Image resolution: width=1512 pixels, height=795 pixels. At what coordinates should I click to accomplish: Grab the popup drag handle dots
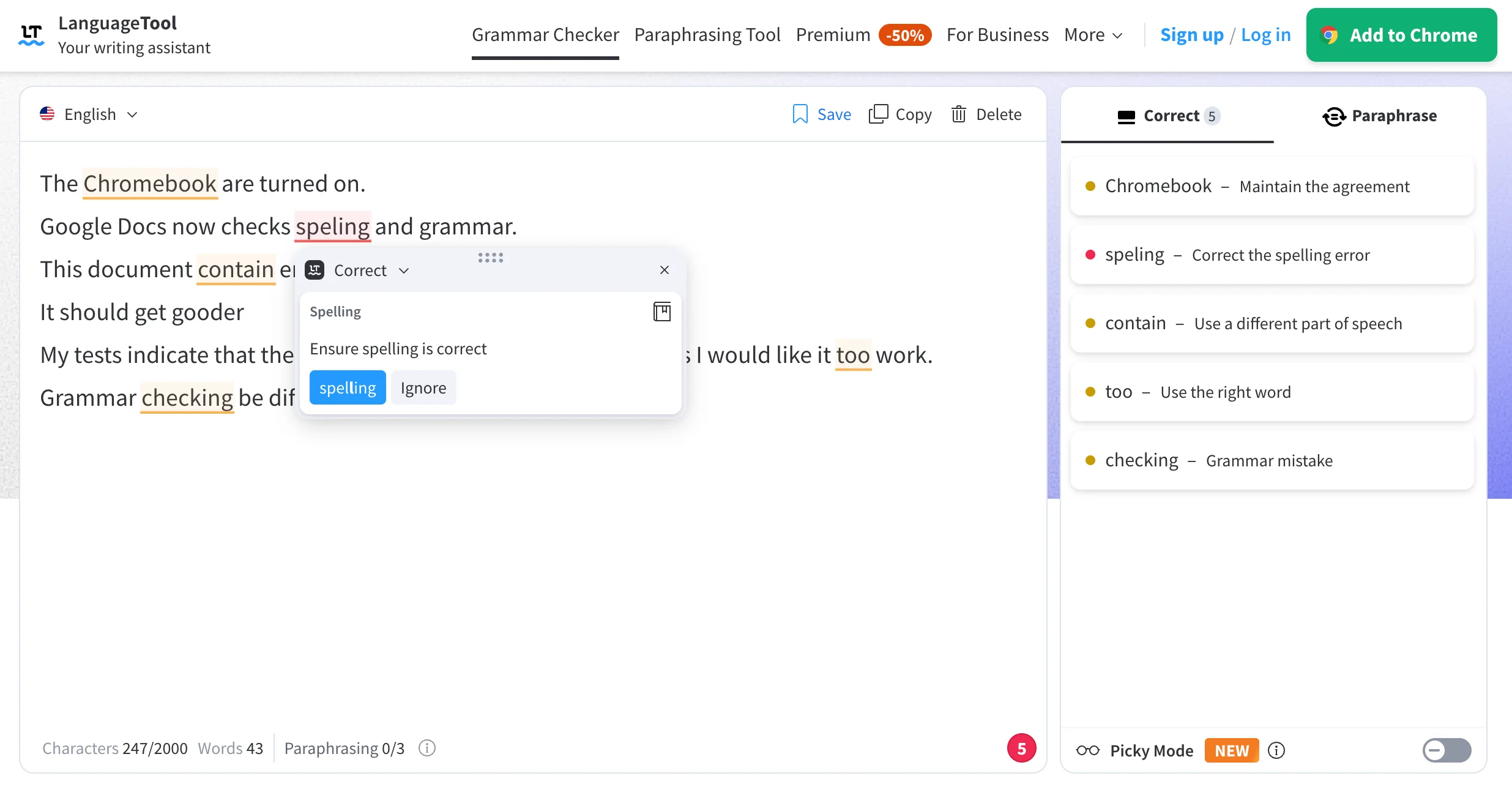pyautogui.click(x=491, y=258)
